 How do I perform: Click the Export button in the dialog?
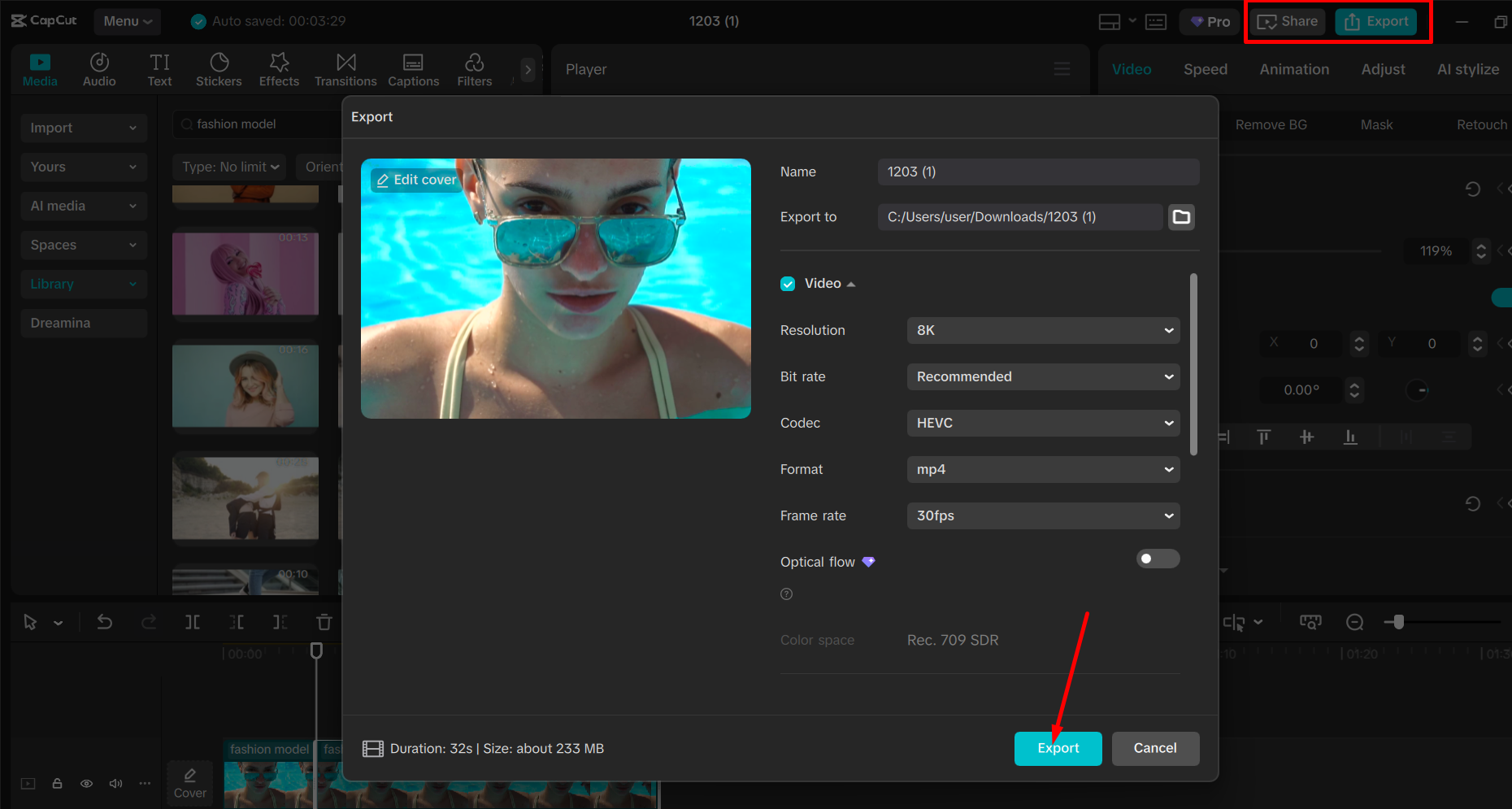pyautogui.click(x=1058, y=748)
